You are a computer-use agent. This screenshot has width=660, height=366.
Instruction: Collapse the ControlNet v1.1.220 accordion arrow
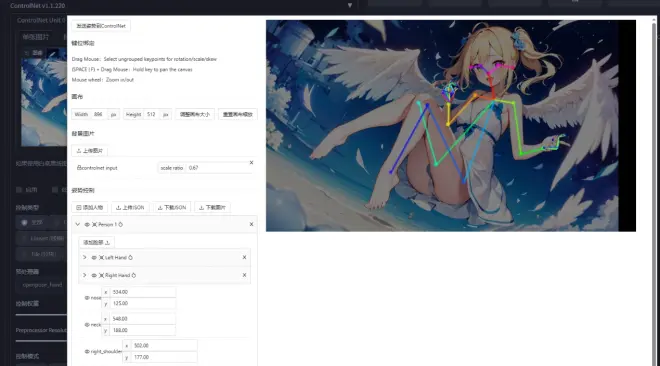tap(350, 5)
